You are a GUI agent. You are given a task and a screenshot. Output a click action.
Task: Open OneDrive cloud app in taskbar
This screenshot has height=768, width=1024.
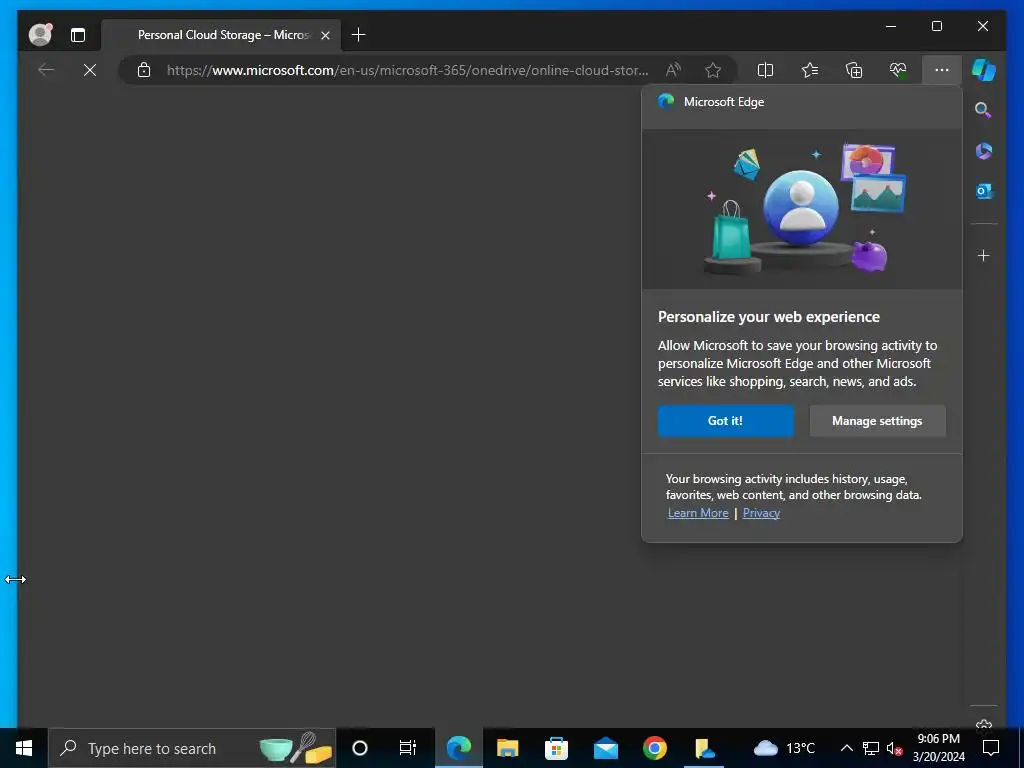[704, 748]
